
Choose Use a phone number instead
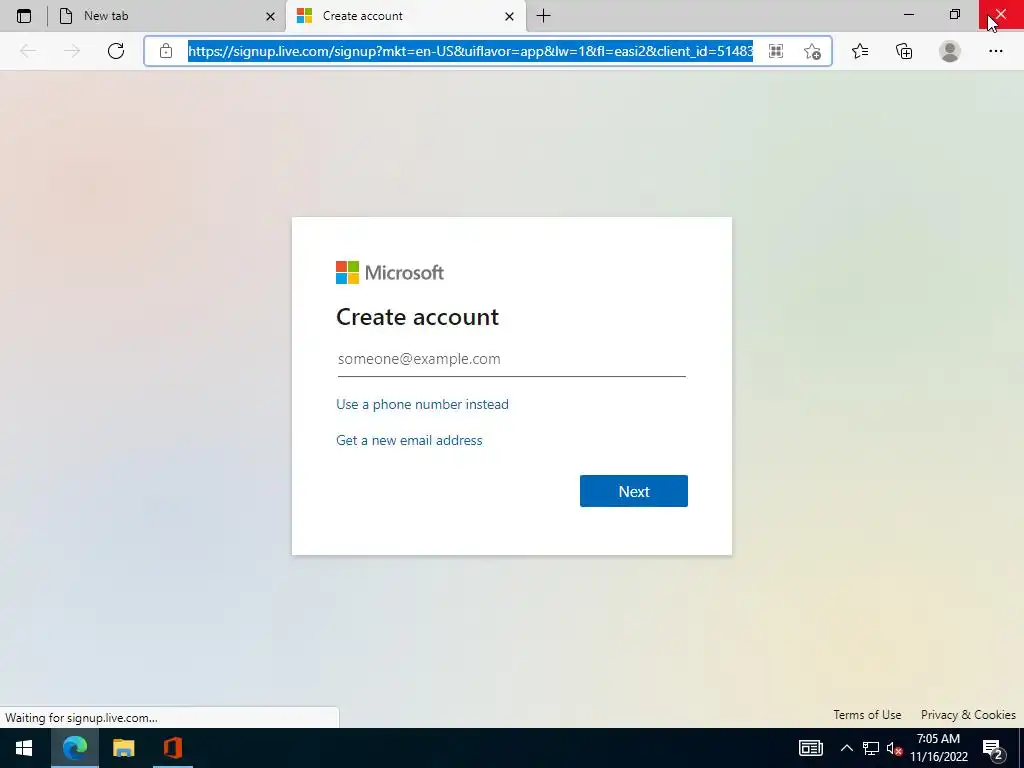(422, 404)
